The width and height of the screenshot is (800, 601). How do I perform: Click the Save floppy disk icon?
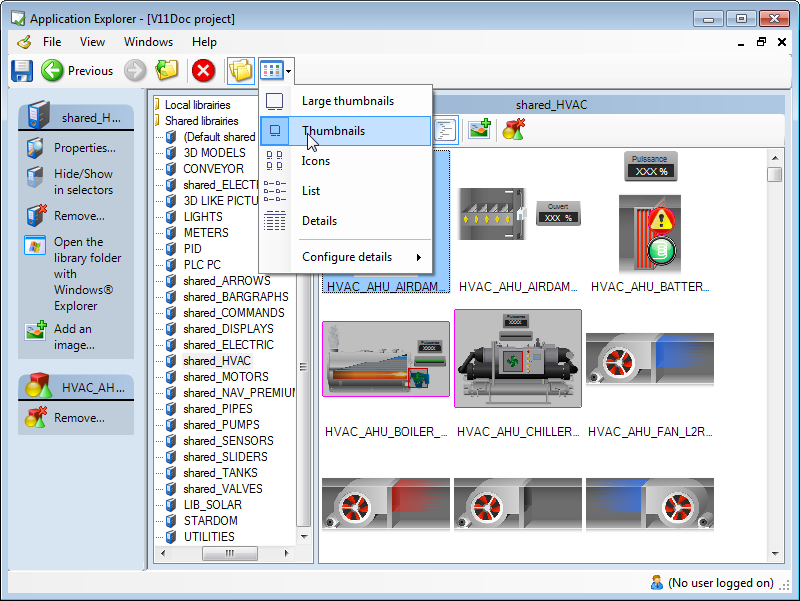coord(22,71)
